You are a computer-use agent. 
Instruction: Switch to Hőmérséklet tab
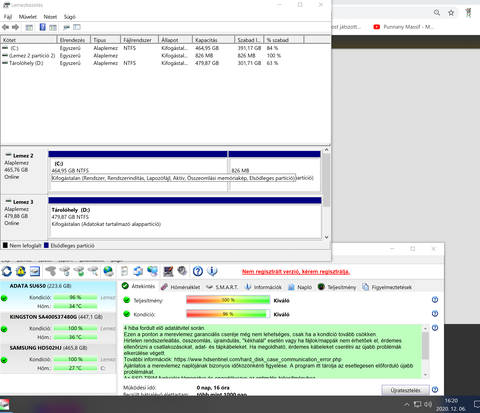[x=180, y=287]
